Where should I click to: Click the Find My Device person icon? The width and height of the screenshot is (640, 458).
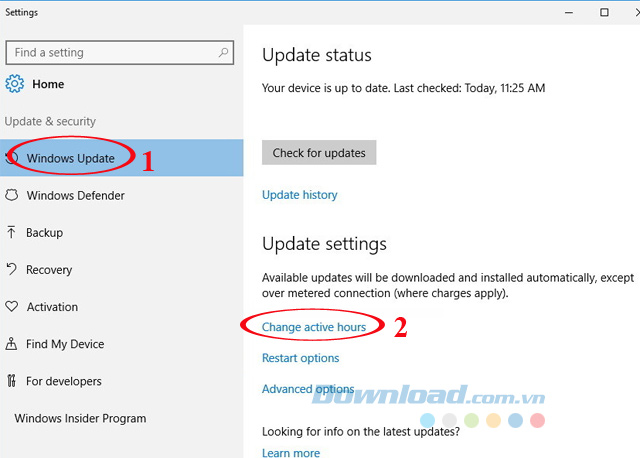tap(11, 344)
